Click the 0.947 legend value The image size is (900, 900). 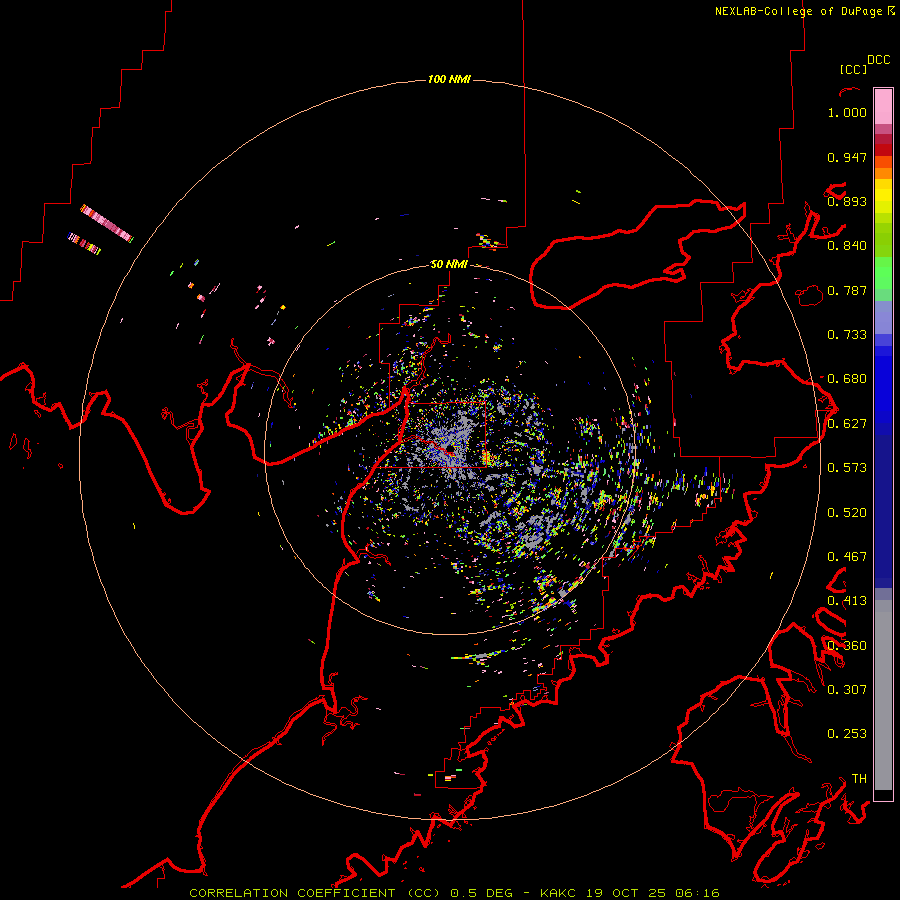[x=847, y=157]
